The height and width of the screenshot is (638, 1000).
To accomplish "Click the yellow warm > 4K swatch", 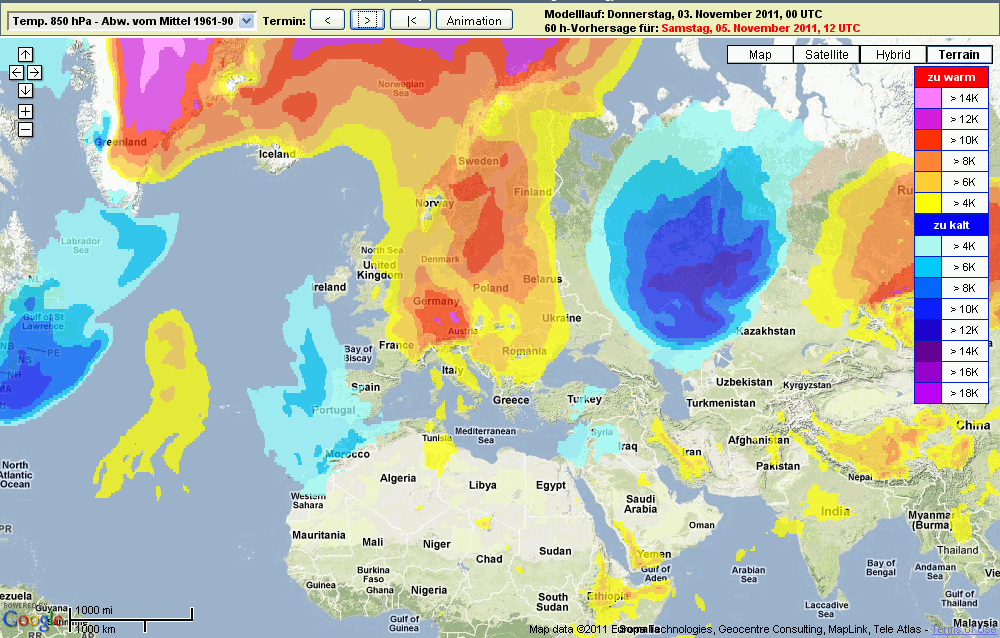I will (x=928, y=204).
